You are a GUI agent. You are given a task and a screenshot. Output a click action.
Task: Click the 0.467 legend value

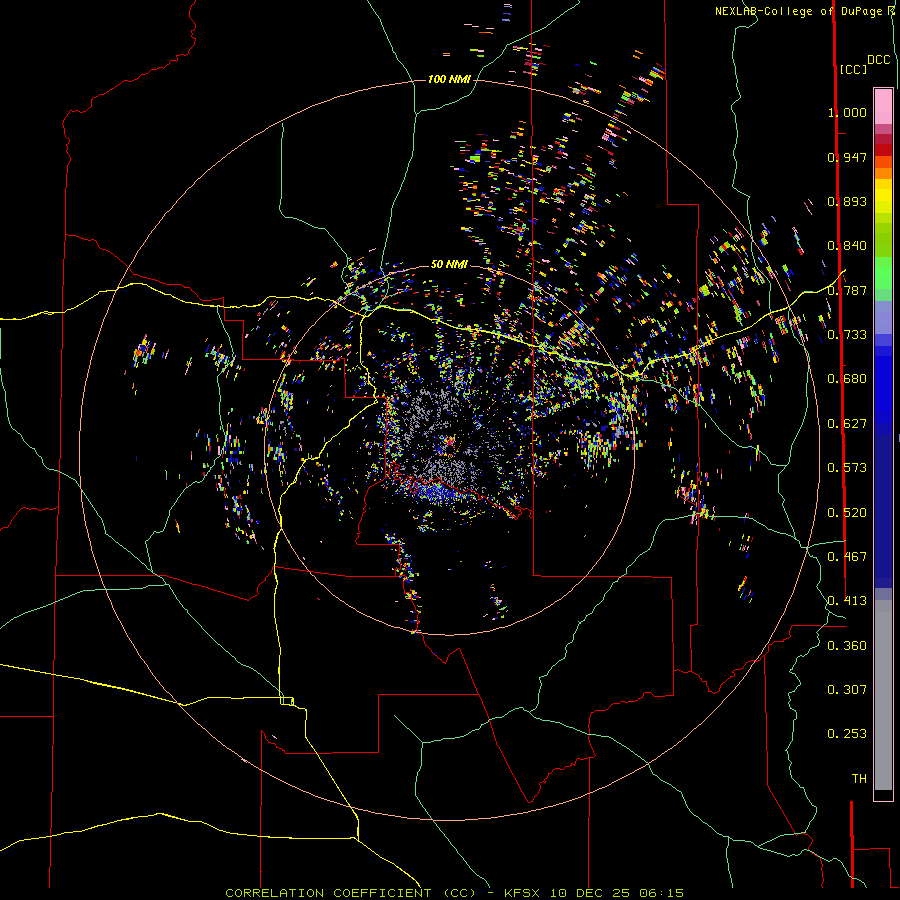coord(847,556)
